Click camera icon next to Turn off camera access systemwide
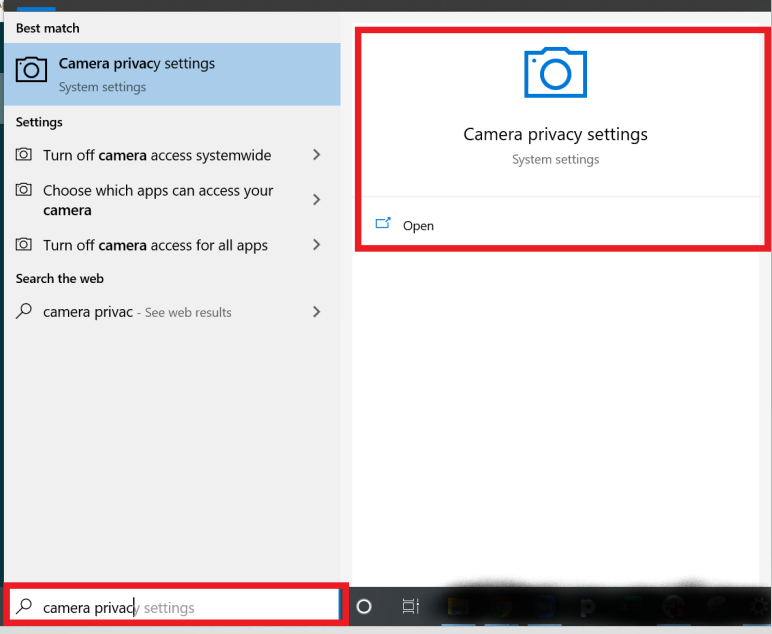 pyautogui.click(x=24, y=154)
